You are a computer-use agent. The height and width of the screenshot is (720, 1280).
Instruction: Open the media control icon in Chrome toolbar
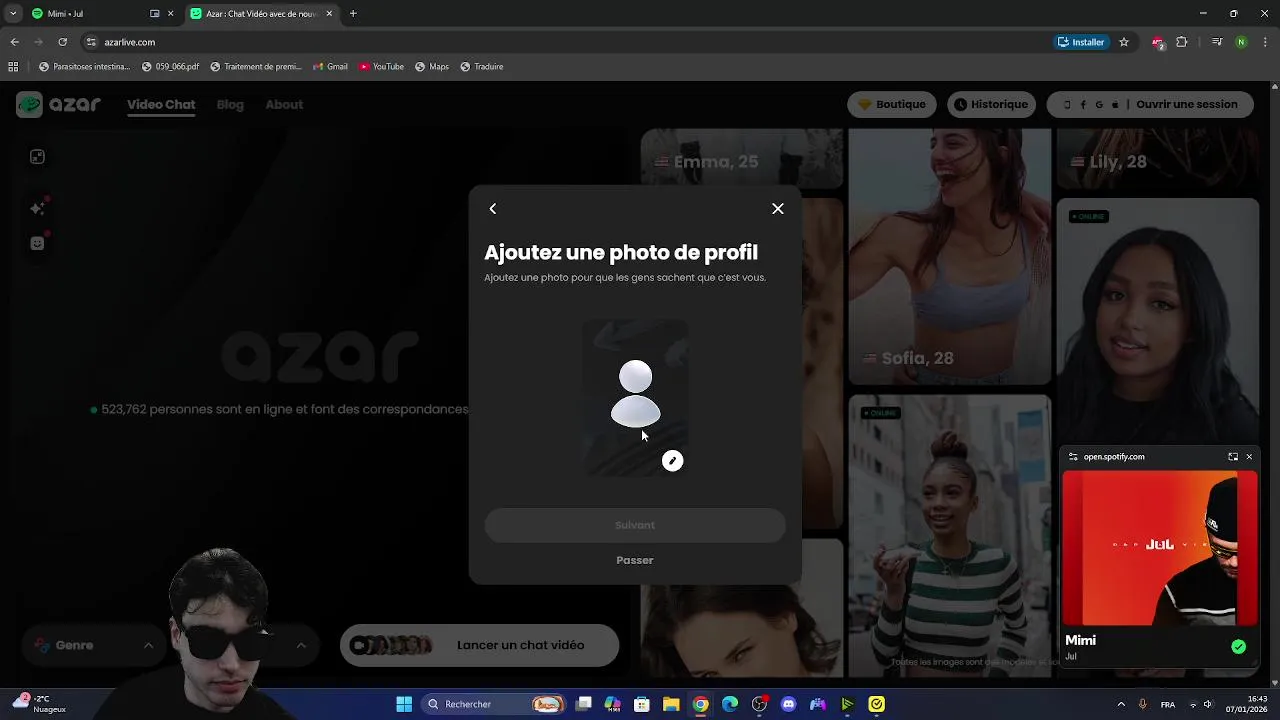pos(1217,42)
